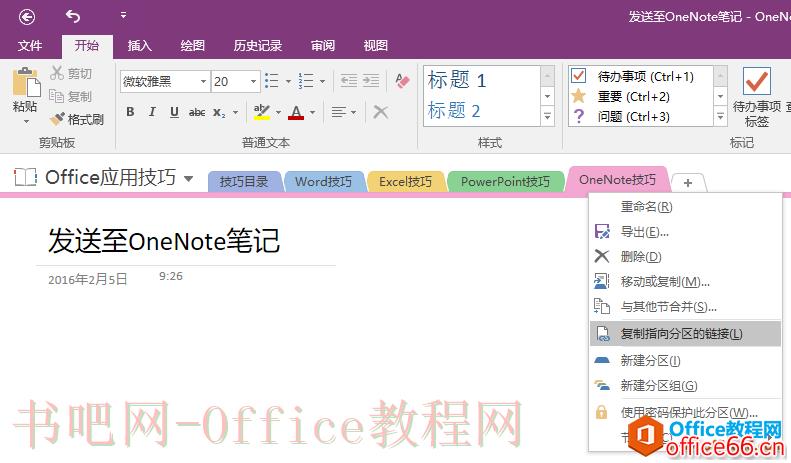Increase the indent level
The image size is (791, 463).
coord(371,81)
